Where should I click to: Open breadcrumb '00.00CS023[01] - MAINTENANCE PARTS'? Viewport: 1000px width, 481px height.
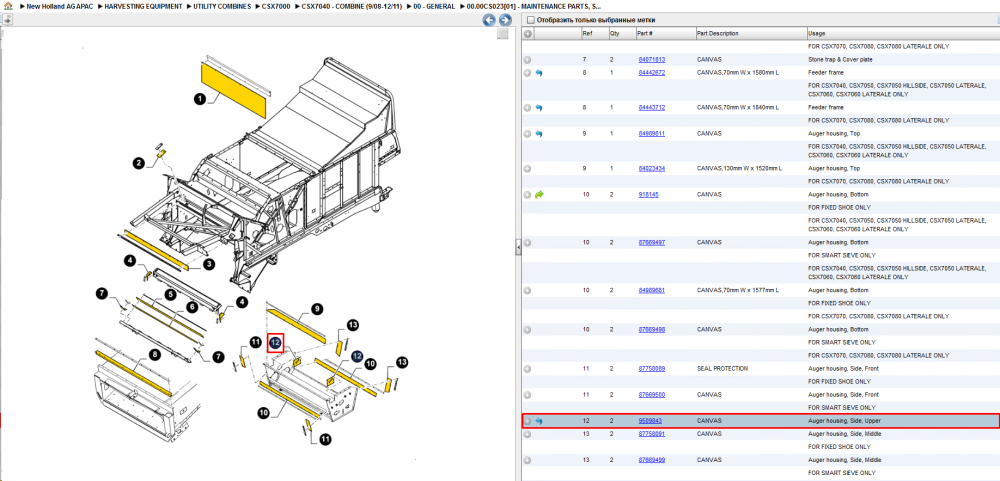click(x=534, y=6)
